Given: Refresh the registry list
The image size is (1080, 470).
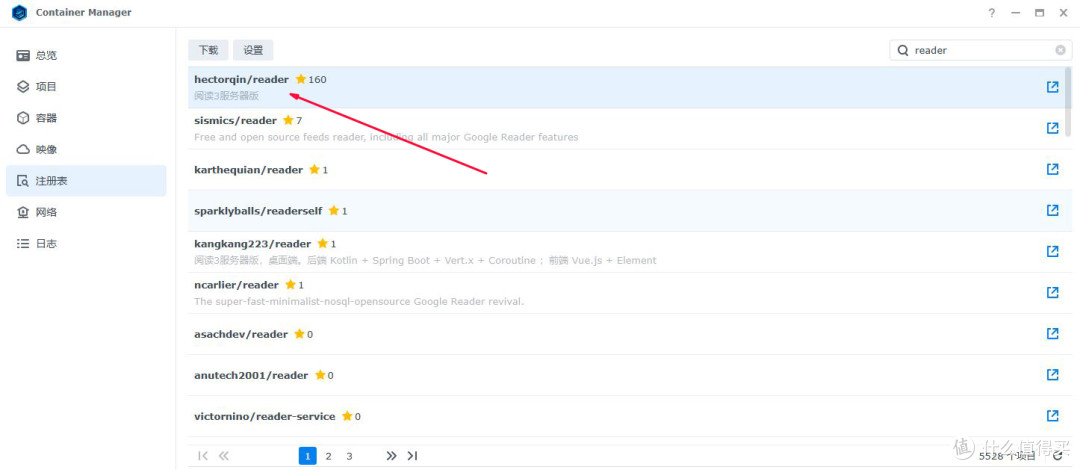Looking at the screenshot, I should coord(1058,456).
